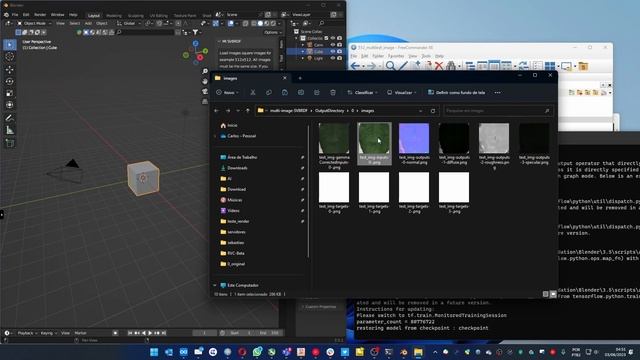
Task: Open the Classificar sort dropdown
Action: click(x=361, y=93)
